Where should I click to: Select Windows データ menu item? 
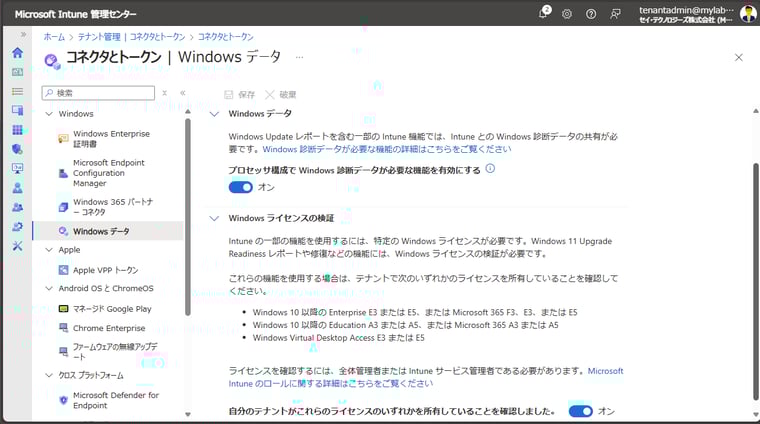[x=108, y=231]
